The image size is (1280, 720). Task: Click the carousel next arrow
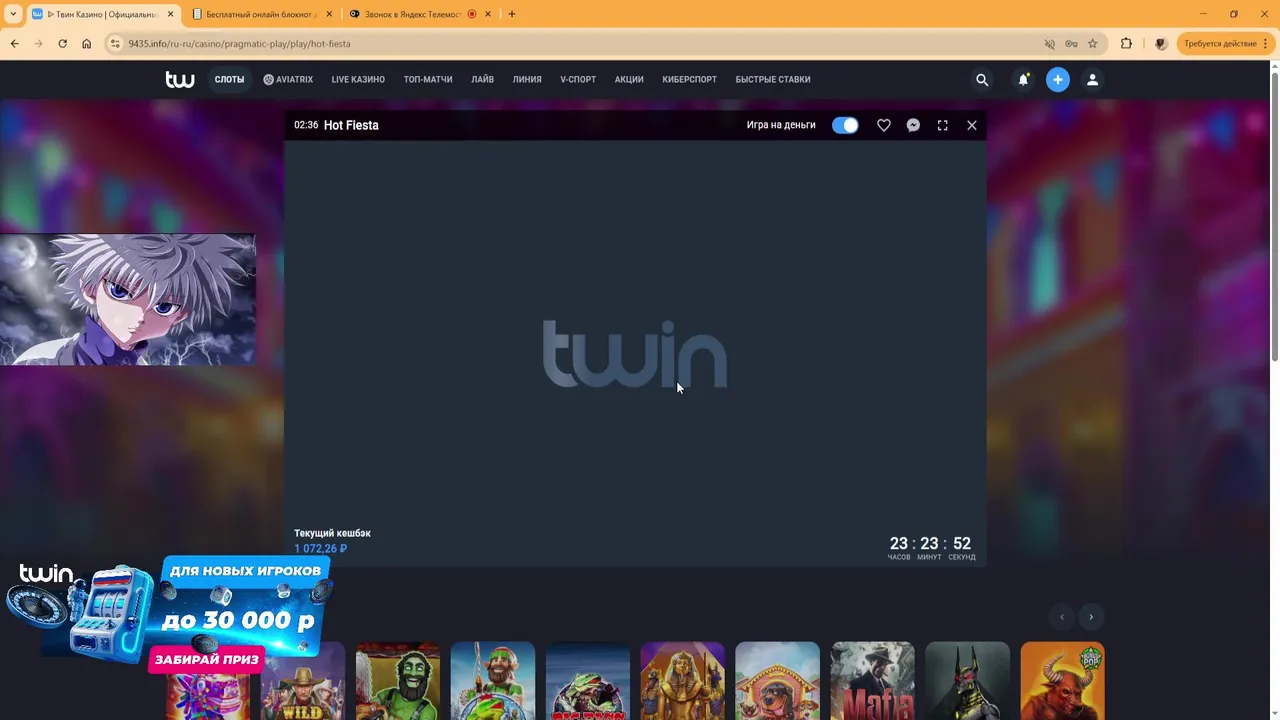tap(1091, 617)
